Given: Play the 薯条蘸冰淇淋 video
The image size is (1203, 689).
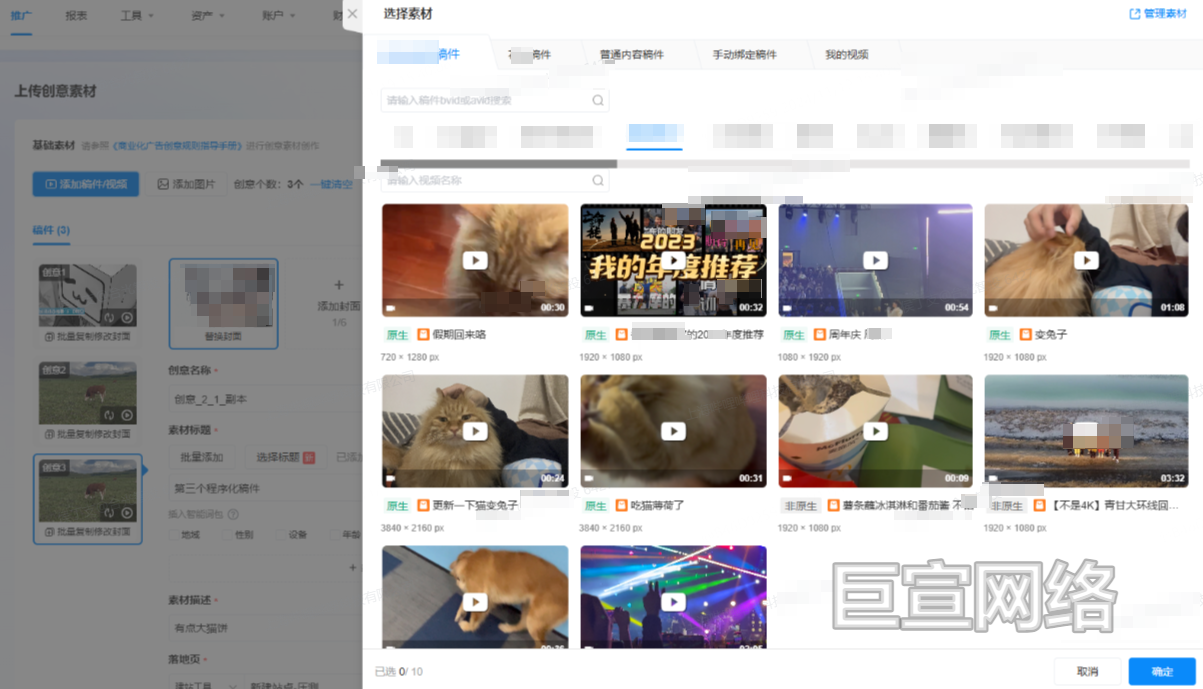Looking at the screenshot, I should coord(875,431).
